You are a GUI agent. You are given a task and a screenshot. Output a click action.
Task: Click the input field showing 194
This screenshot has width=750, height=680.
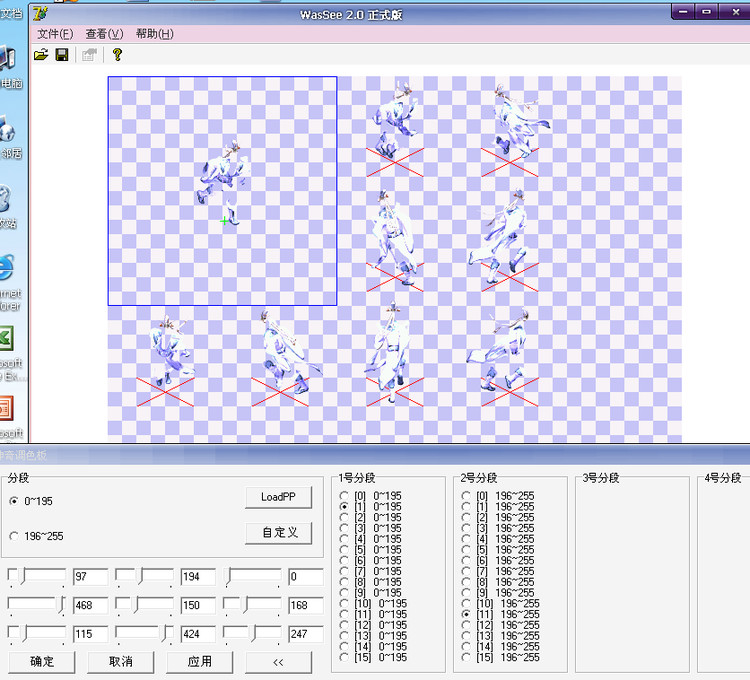point(198,577)
